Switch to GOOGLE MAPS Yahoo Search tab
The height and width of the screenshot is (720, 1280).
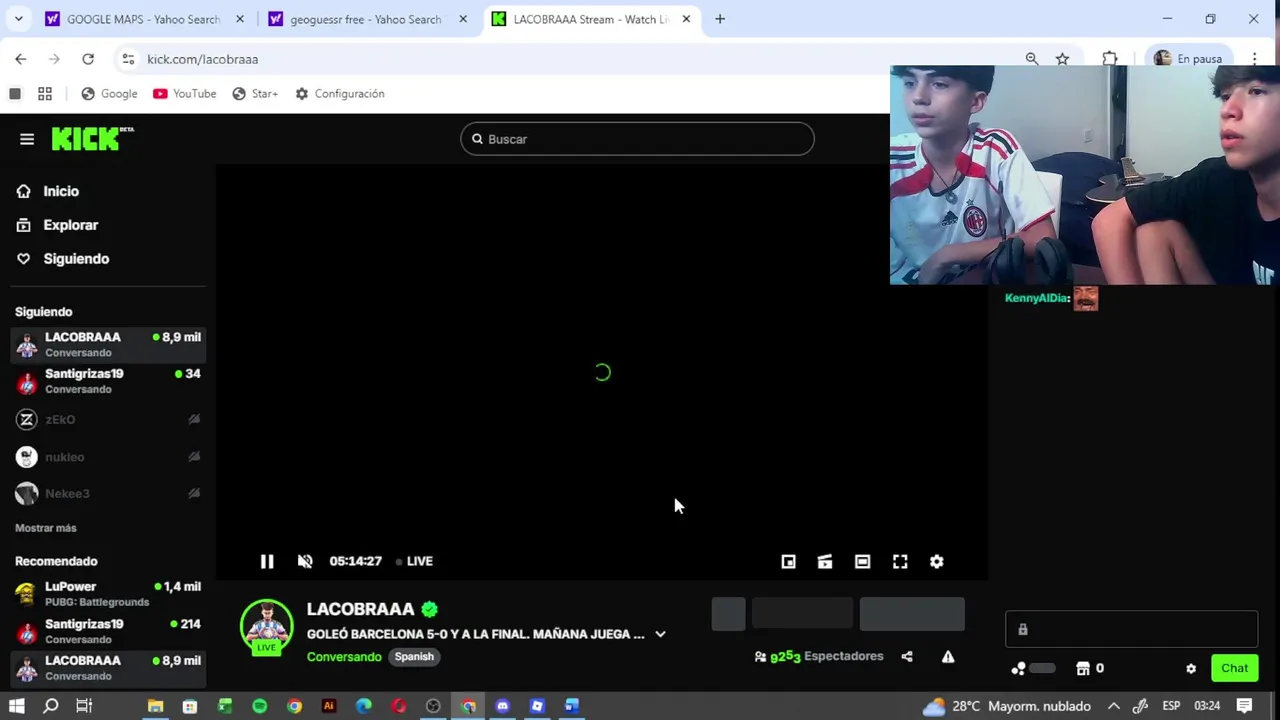tap(144, 19)
